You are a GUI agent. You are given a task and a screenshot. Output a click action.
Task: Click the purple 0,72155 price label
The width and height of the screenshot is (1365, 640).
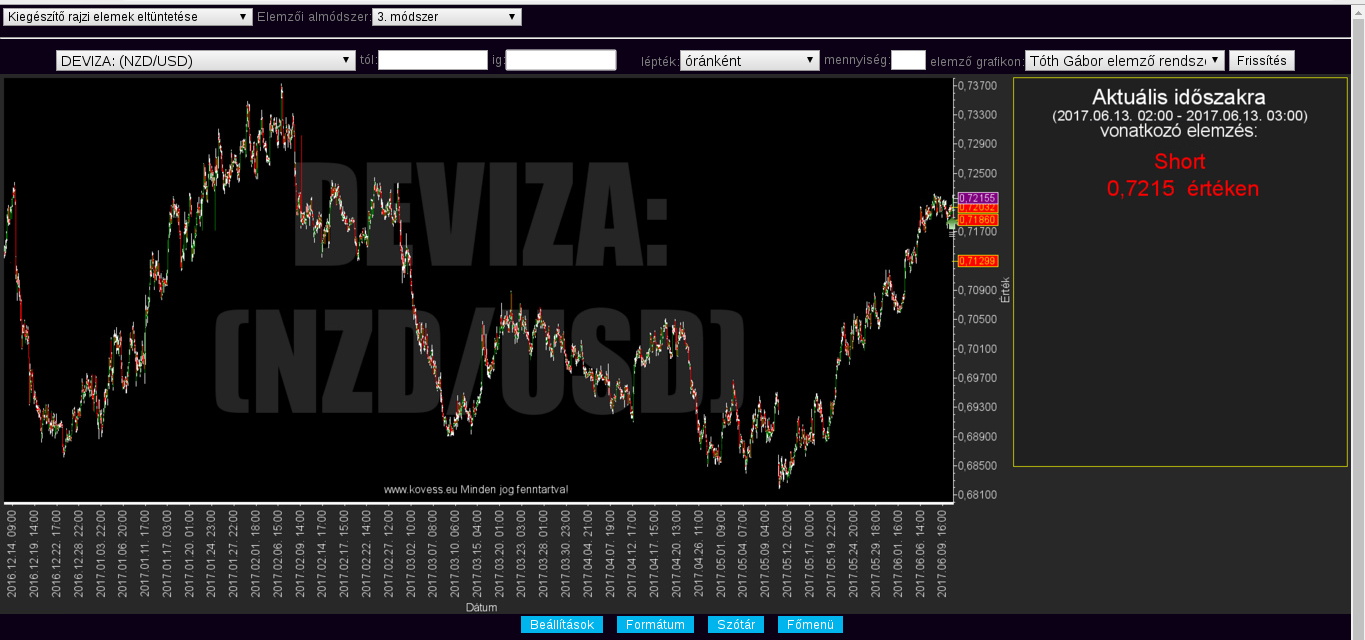click(x=977, y=198)
